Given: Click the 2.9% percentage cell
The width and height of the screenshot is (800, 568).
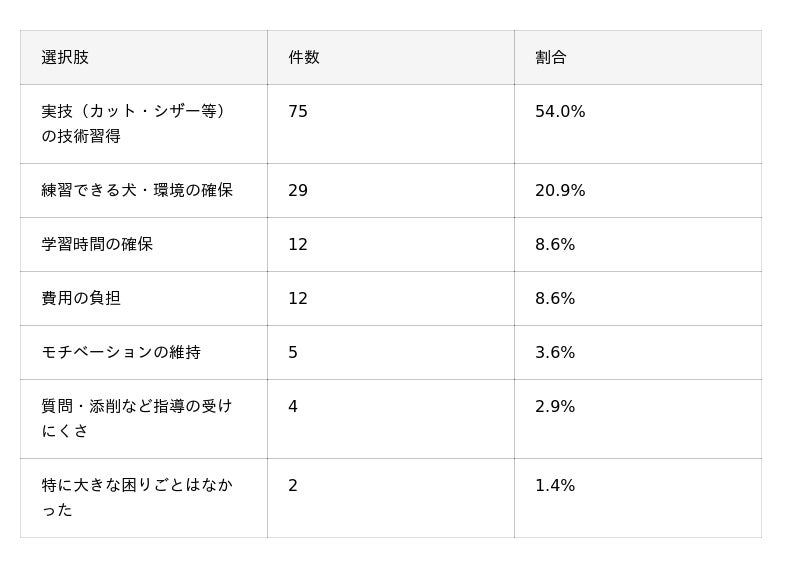Looking at the screenshot, I should [x=638, y=419].
